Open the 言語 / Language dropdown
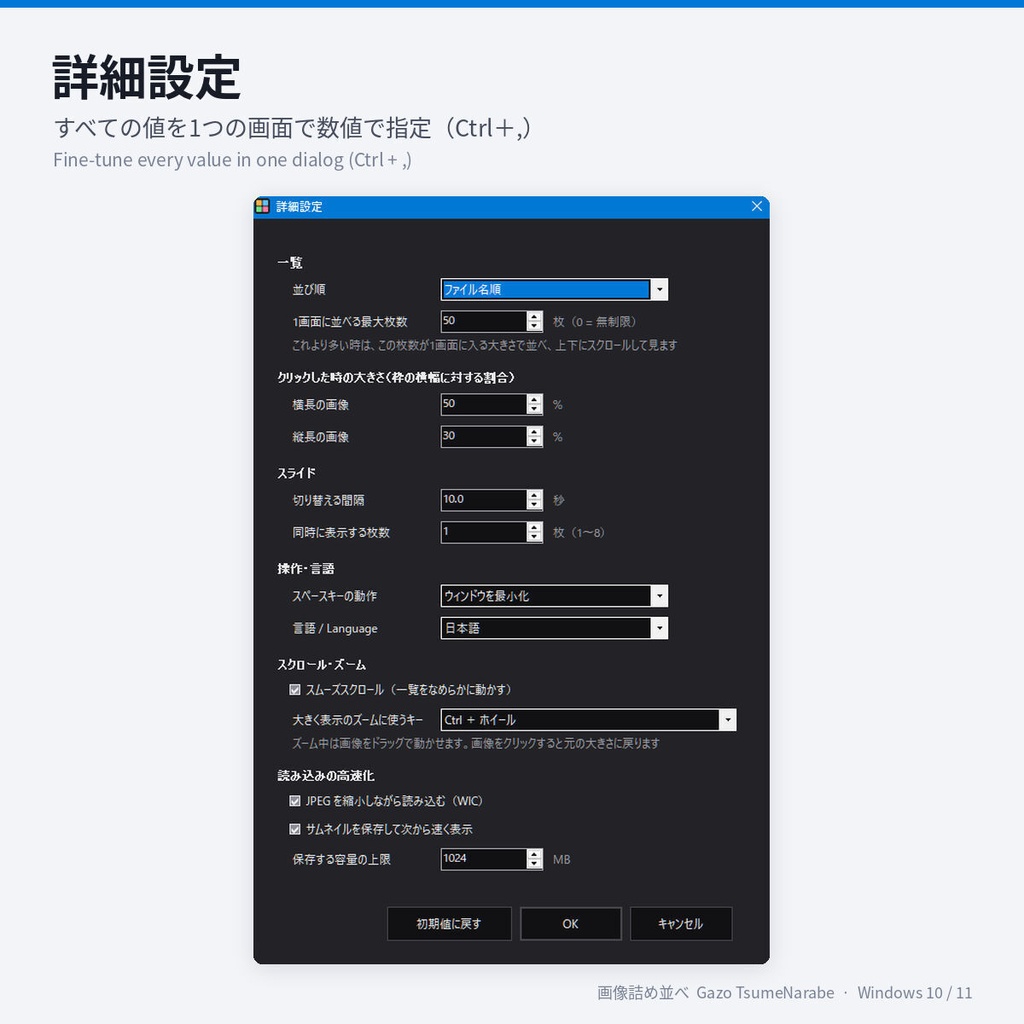Screen dimensions: 1024x1024 point(554,628)
